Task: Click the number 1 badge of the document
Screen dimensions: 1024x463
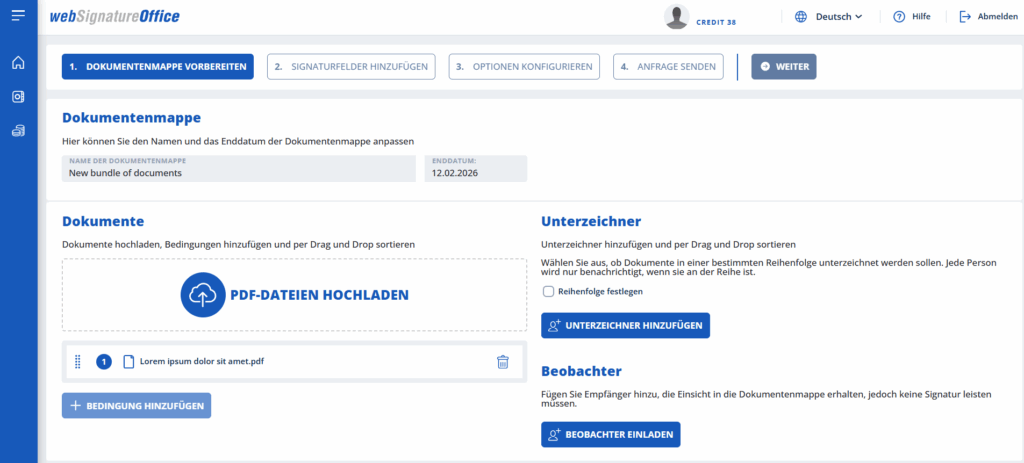Action: [104, 362]
